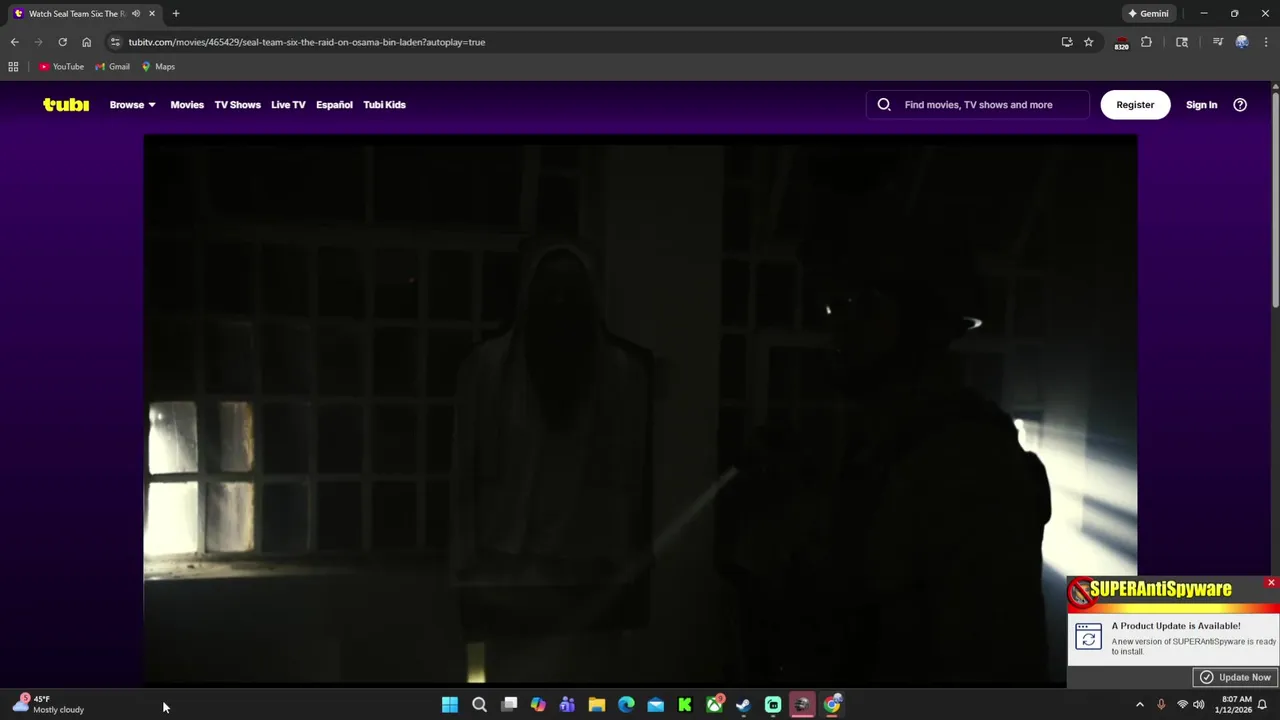Image resolution: width=1280 pixels, height=720 pixels.
Task: Click the video player area
Action: 640,409
